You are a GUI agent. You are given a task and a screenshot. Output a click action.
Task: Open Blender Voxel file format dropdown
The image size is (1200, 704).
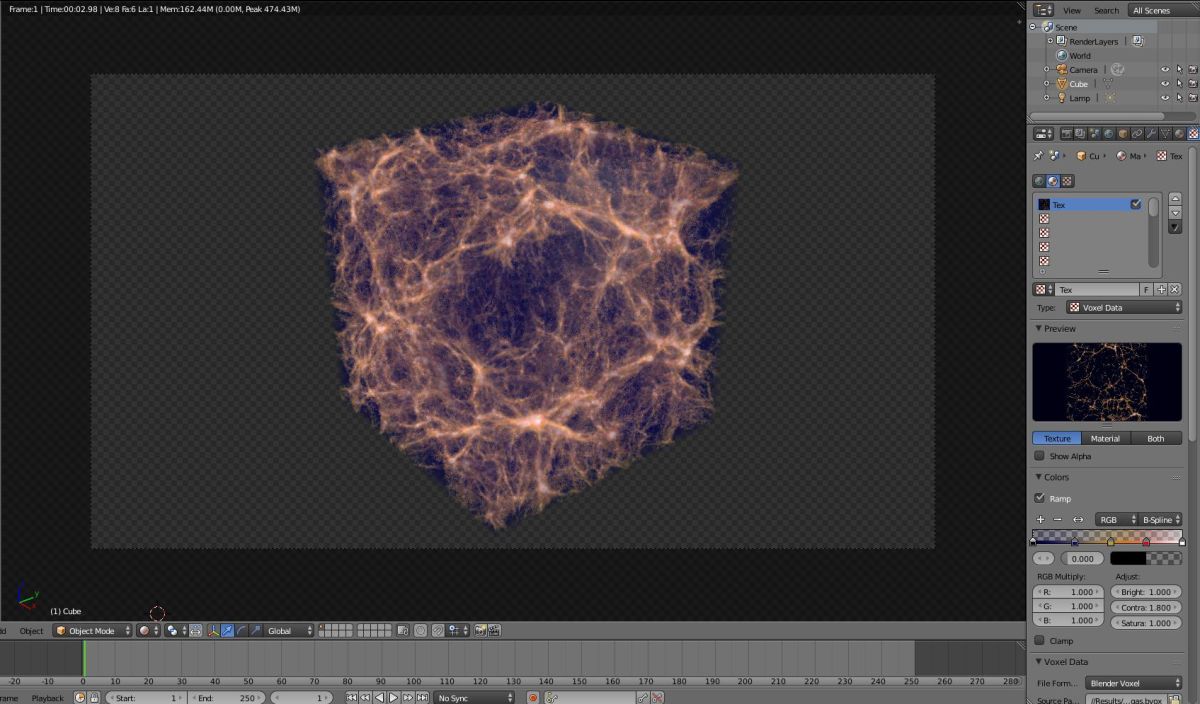(1133, 683)
